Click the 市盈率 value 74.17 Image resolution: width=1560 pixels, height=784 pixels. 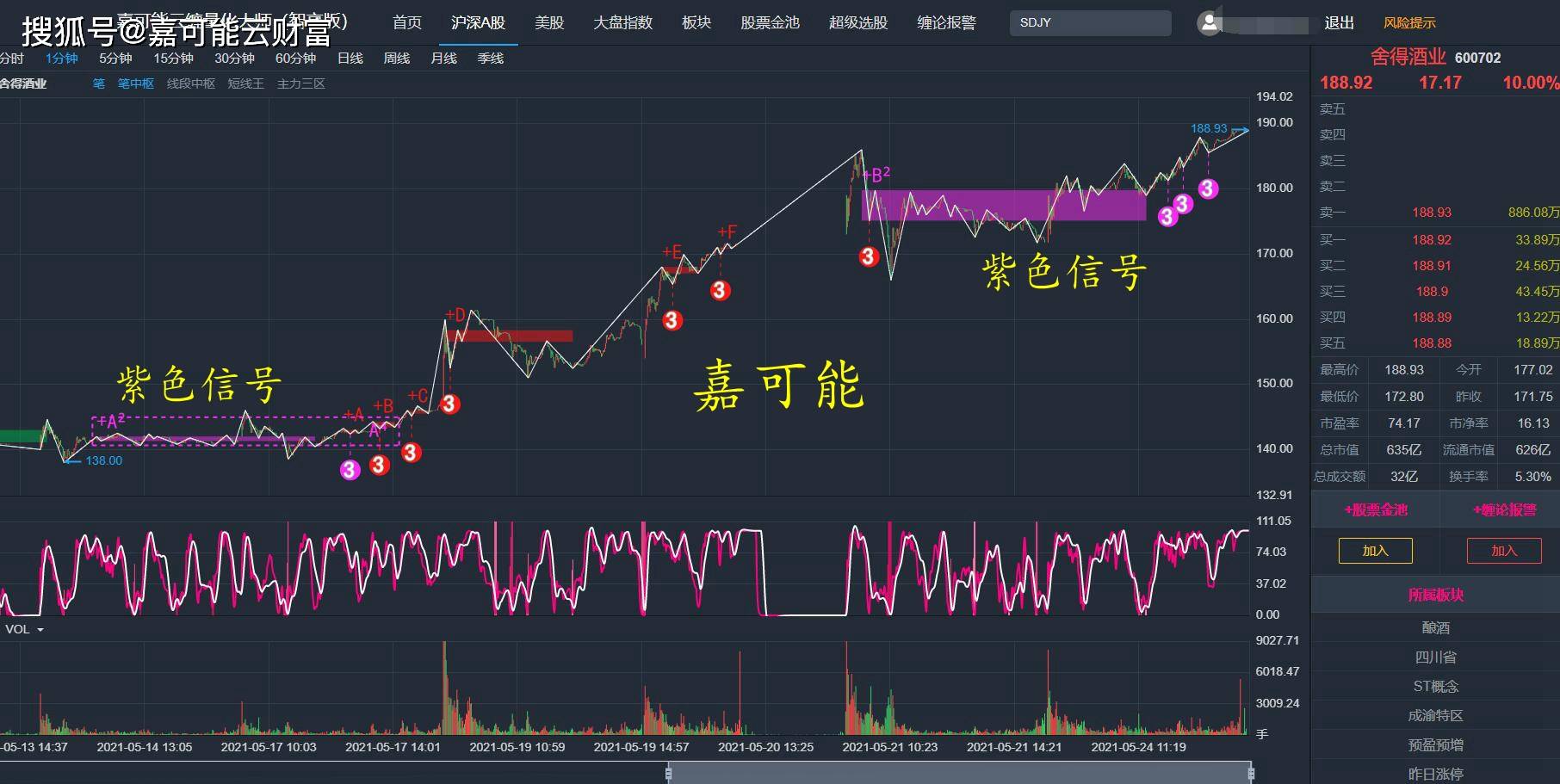tap(1404, 423)
